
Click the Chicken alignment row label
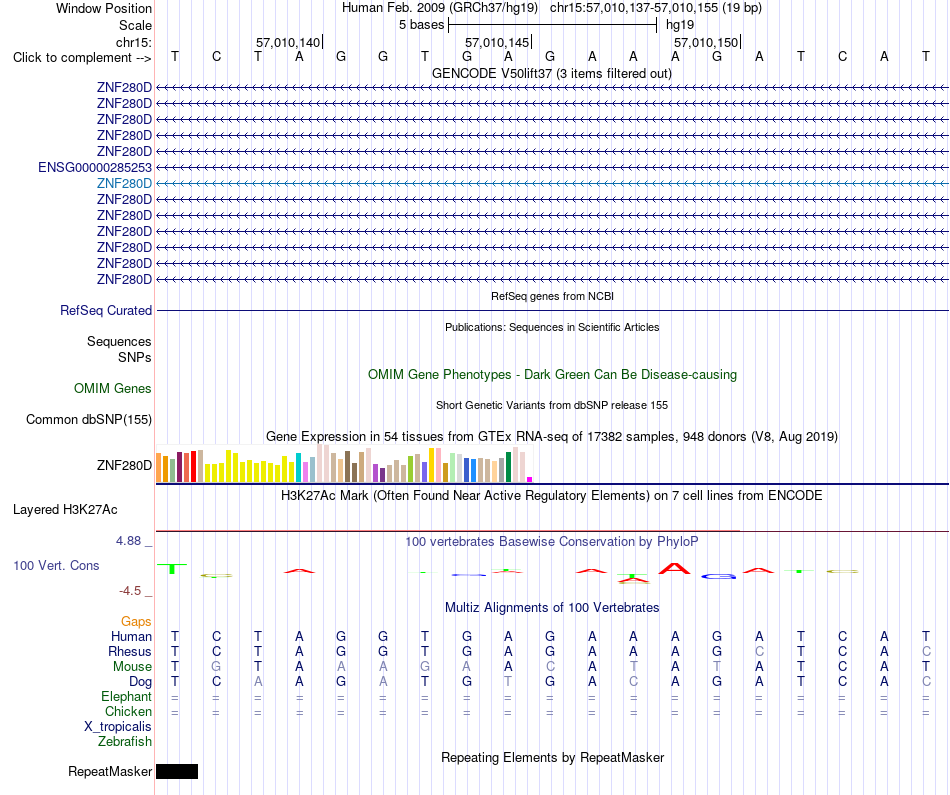point(128,711)
